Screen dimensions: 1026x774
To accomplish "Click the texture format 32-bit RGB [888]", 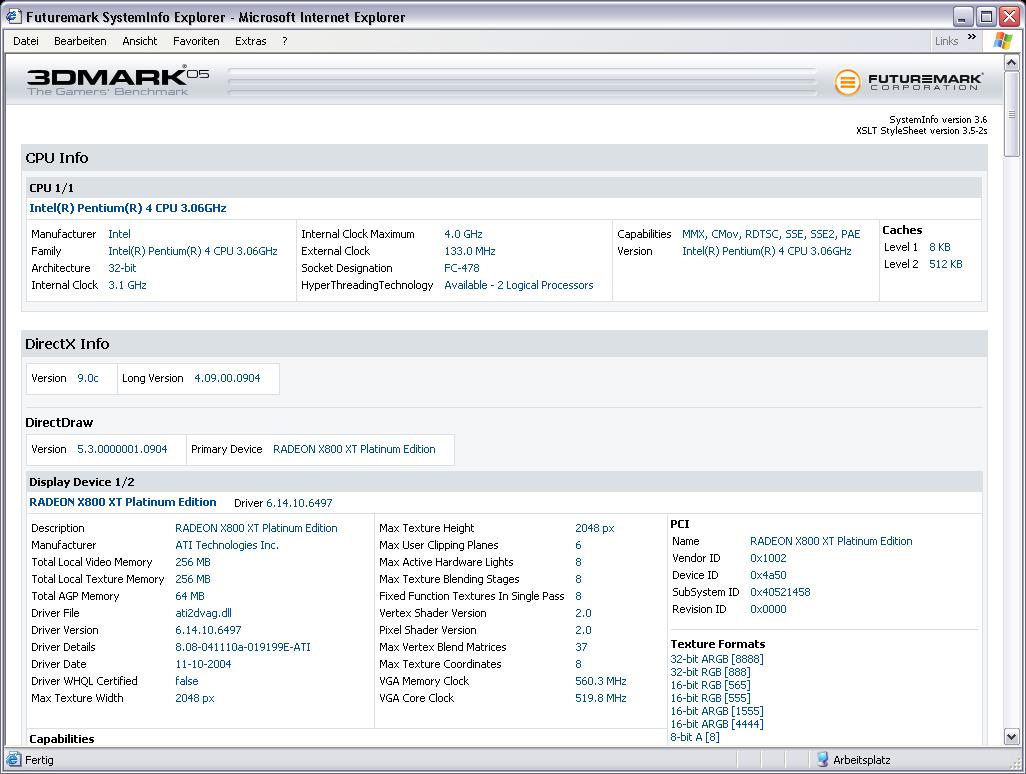I will [x=711, y=672].
